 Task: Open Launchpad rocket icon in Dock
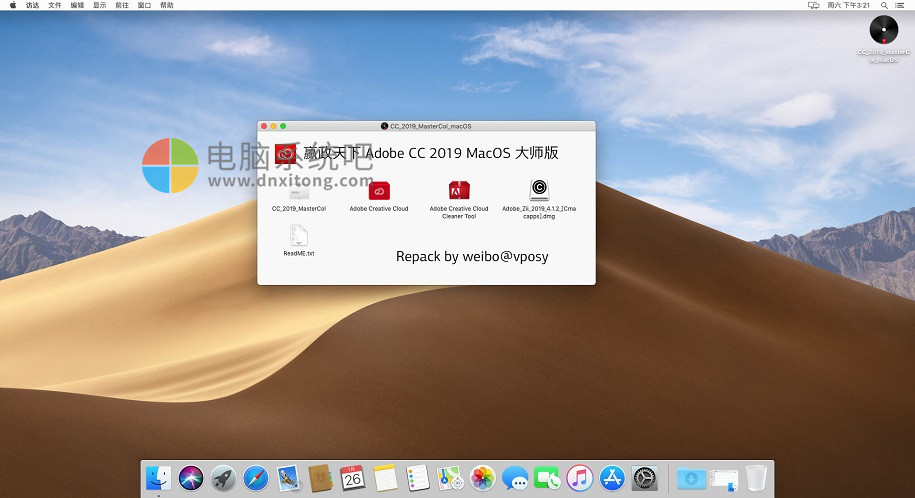click(222, 478)
